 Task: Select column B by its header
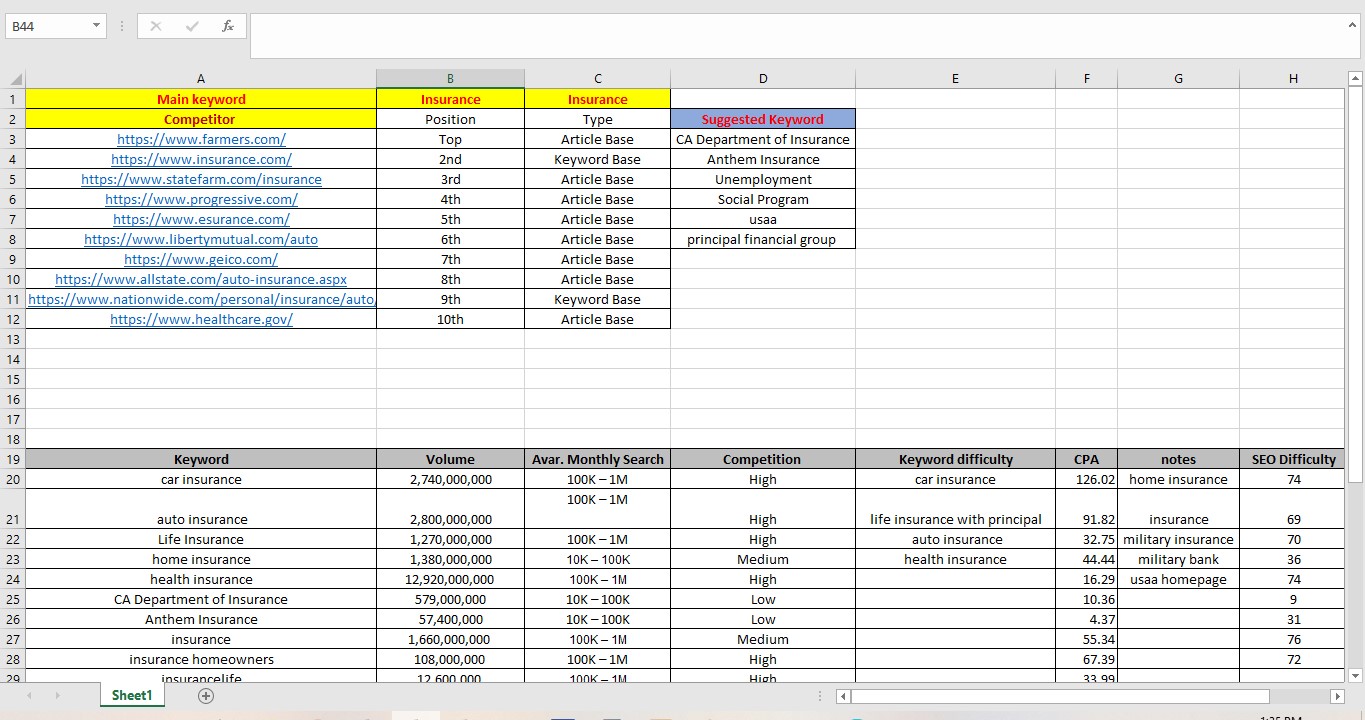coord(449,77)
